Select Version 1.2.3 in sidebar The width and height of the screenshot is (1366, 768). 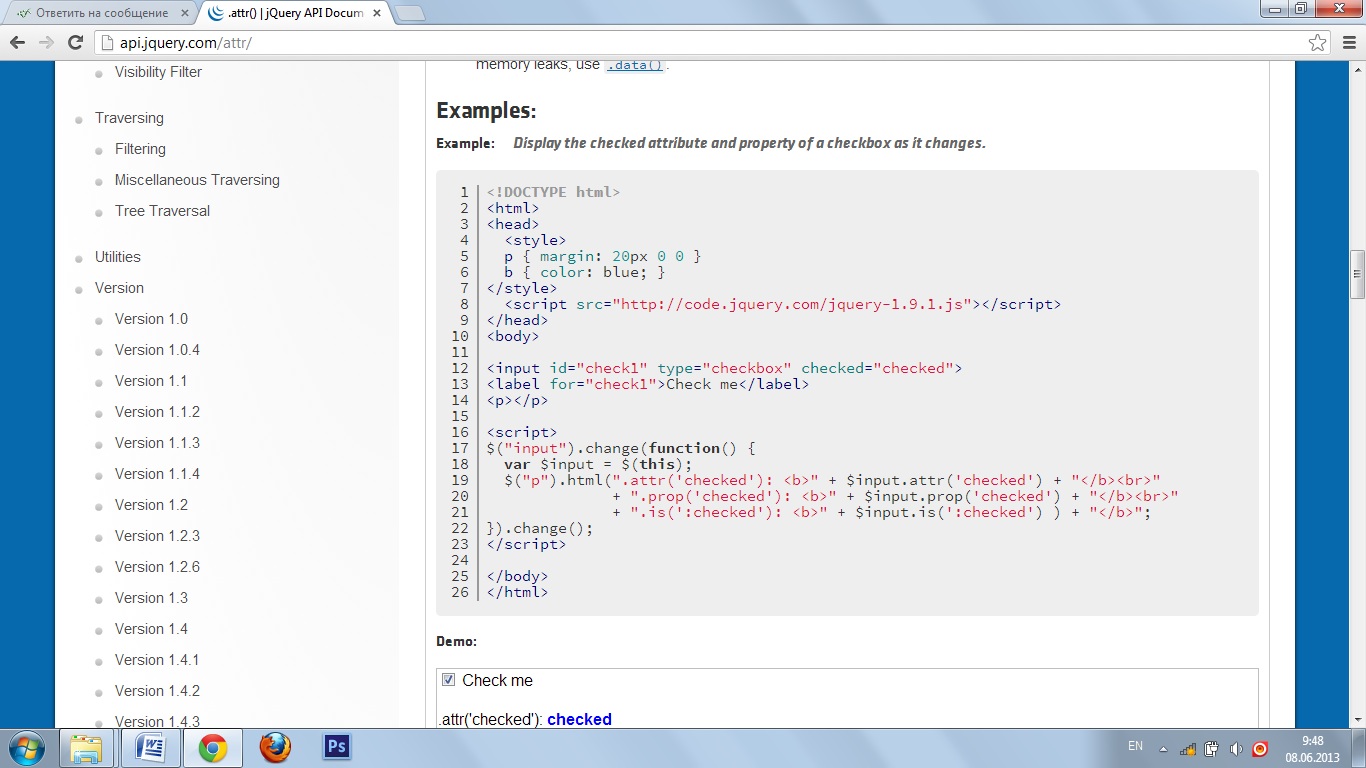[157, 536]
